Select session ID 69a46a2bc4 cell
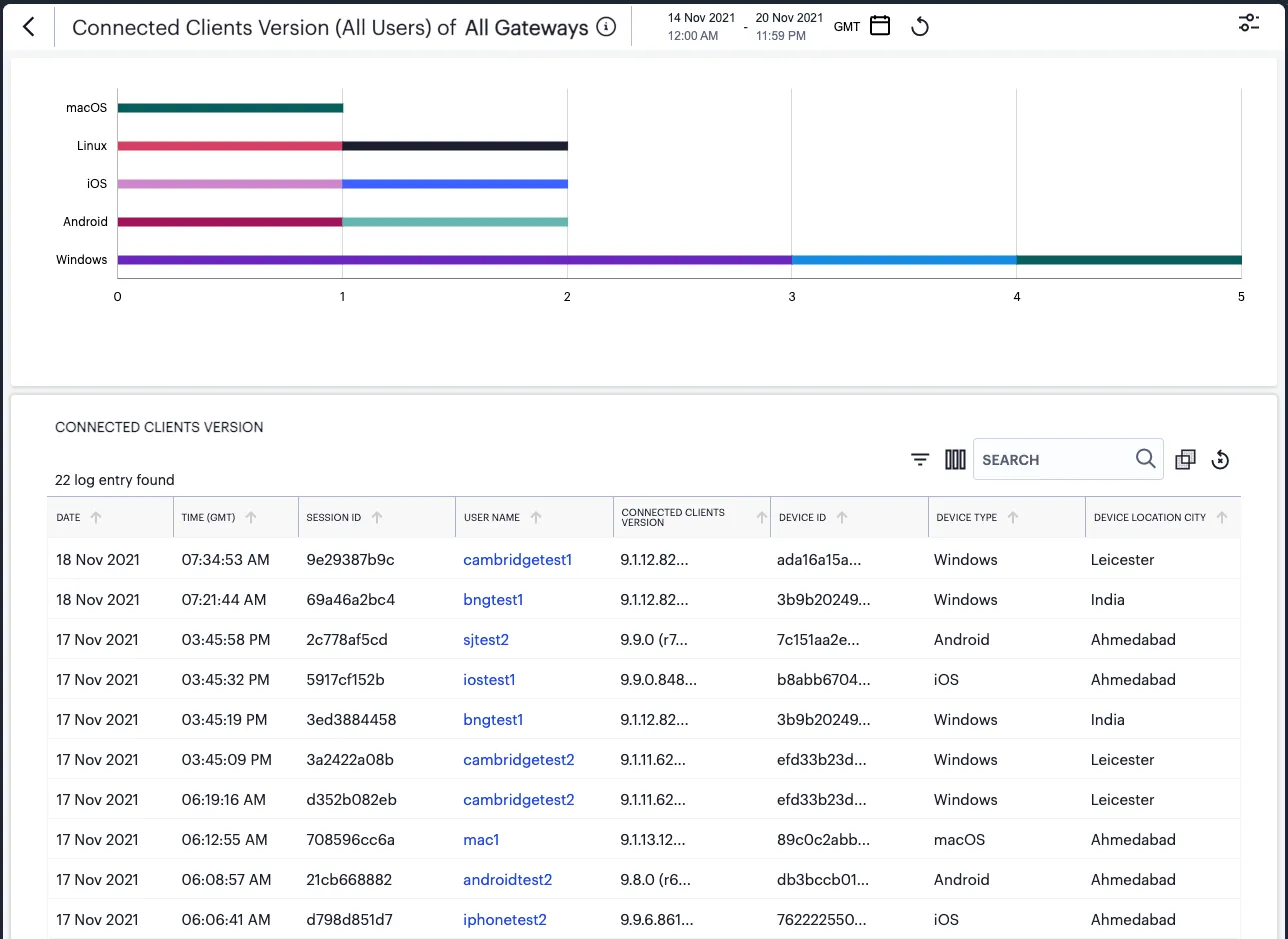 tap(350, 600)
